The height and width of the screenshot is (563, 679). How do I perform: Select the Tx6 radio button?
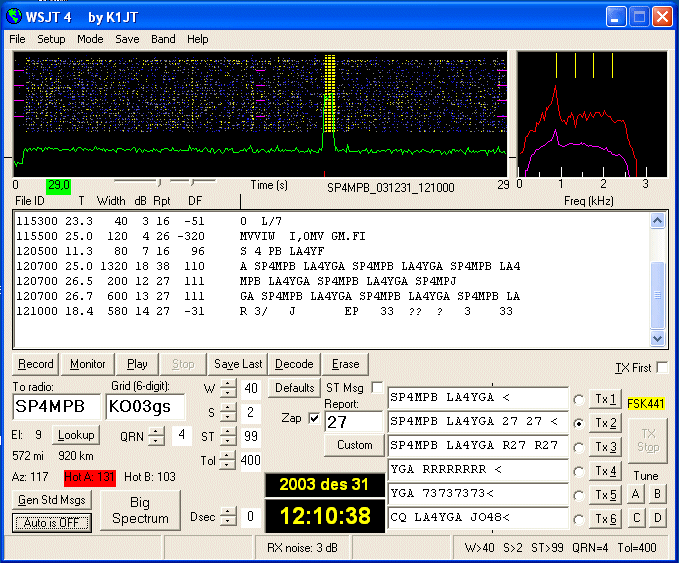579,519
